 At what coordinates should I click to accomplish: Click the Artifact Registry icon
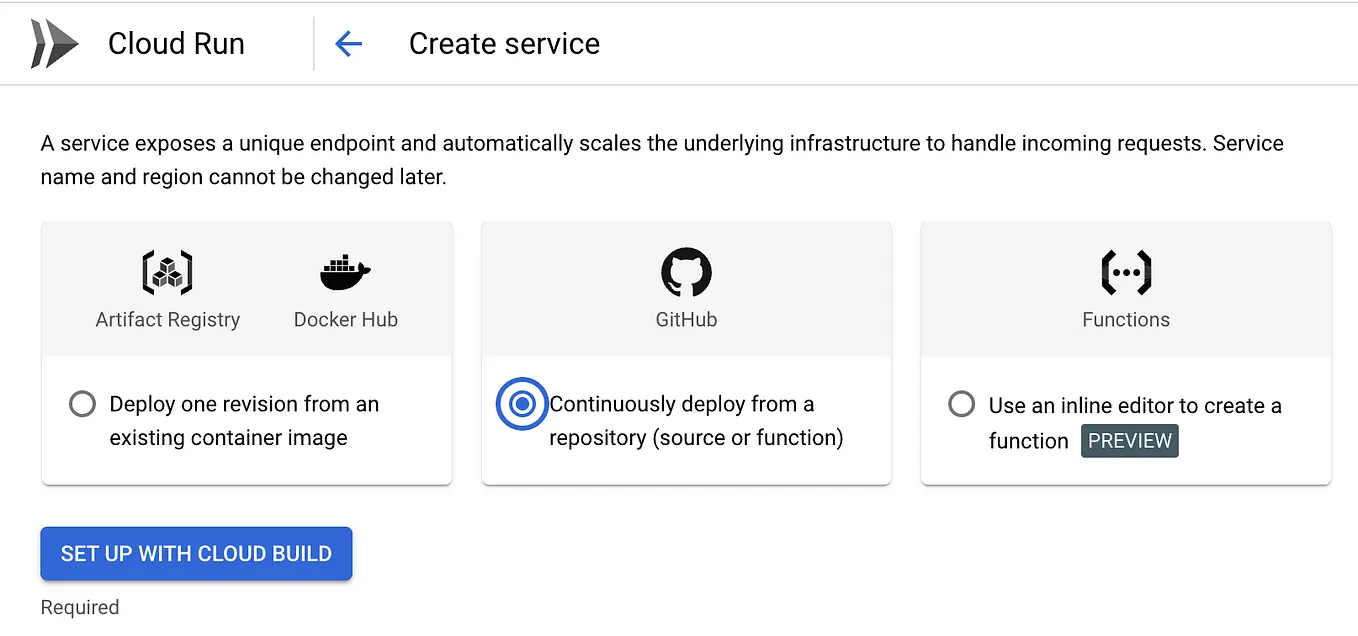[x=167, y=272]
